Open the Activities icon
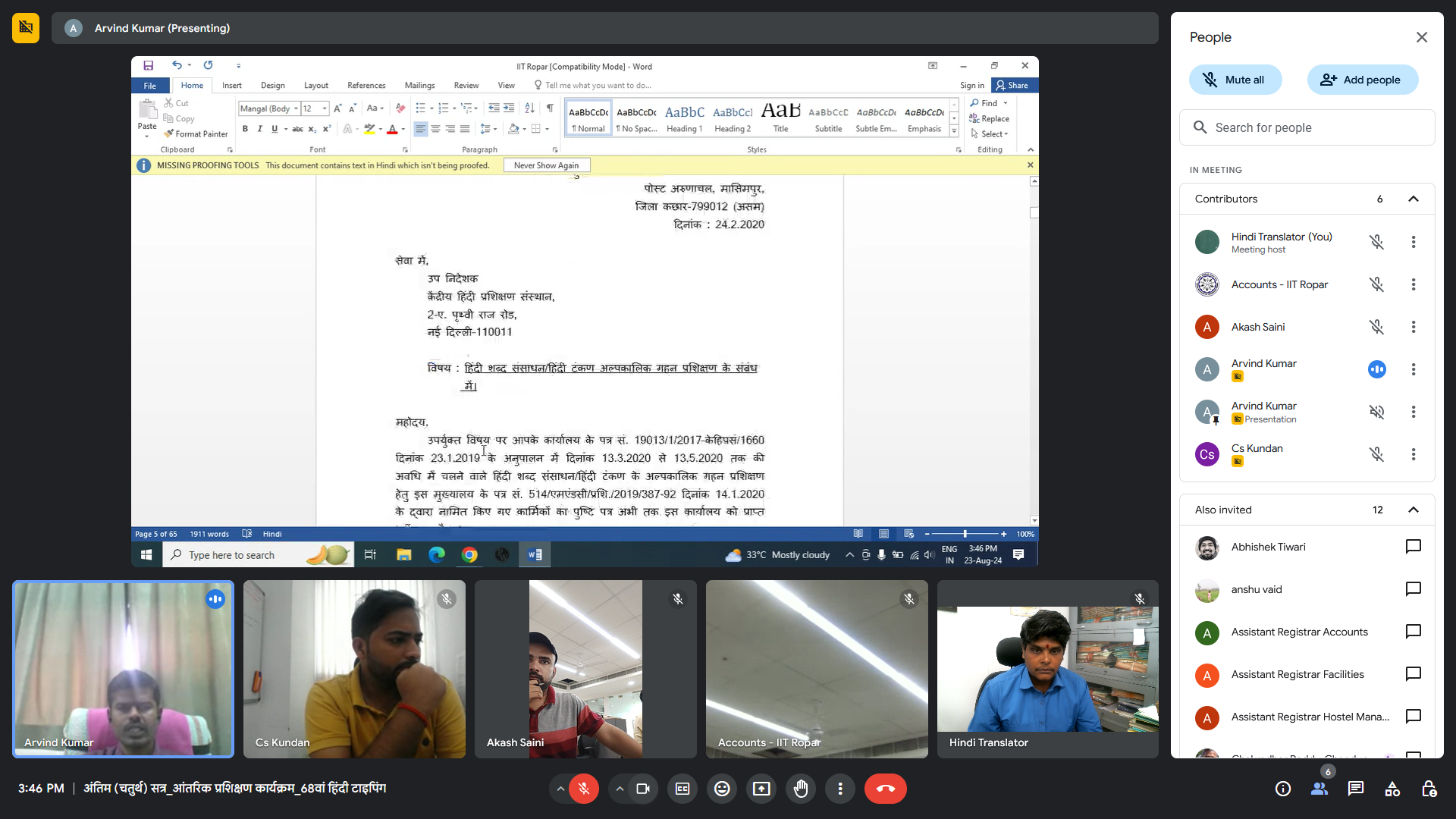The width and height of the screenshot is (1456, 819). click(x=1392, y=789)
